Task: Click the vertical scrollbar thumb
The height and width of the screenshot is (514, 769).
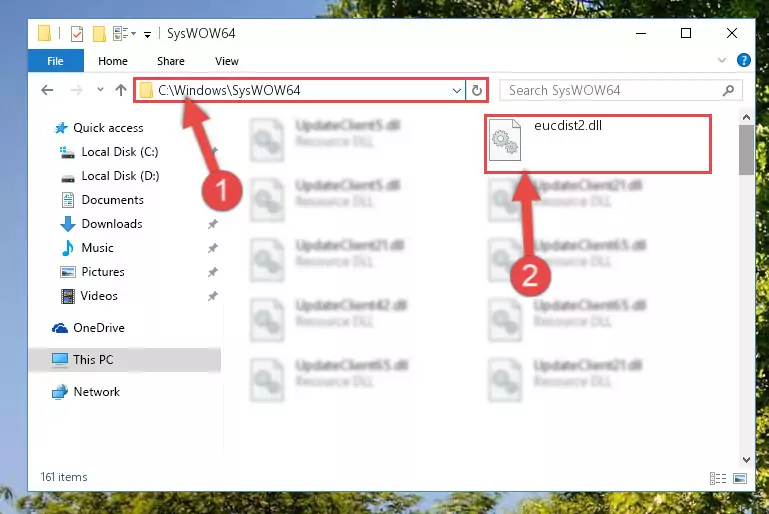Action: 746,150
